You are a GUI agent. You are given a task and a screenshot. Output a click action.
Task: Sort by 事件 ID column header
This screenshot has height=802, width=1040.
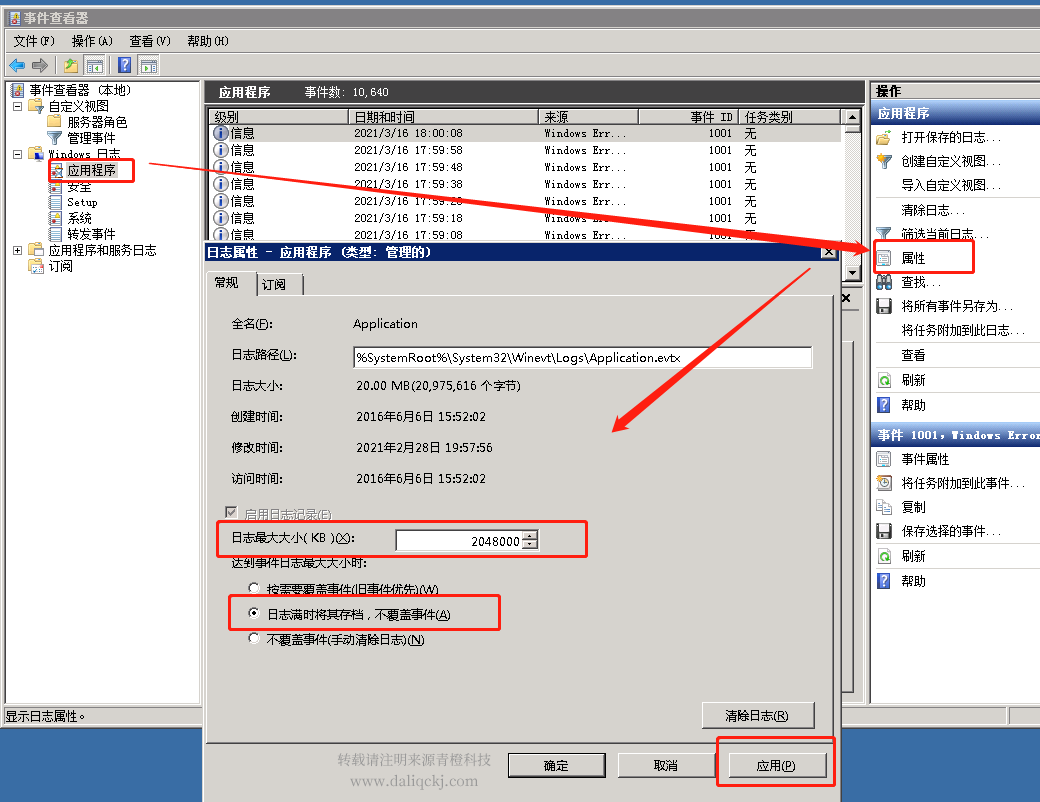(688, 117)
